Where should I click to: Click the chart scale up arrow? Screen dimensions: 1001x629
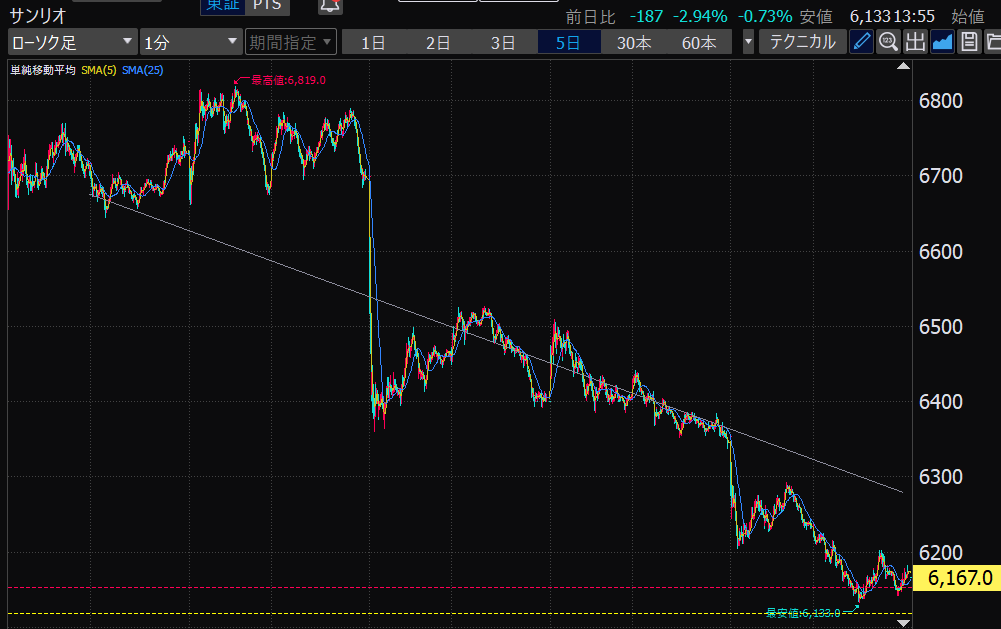tap(903, 66)
